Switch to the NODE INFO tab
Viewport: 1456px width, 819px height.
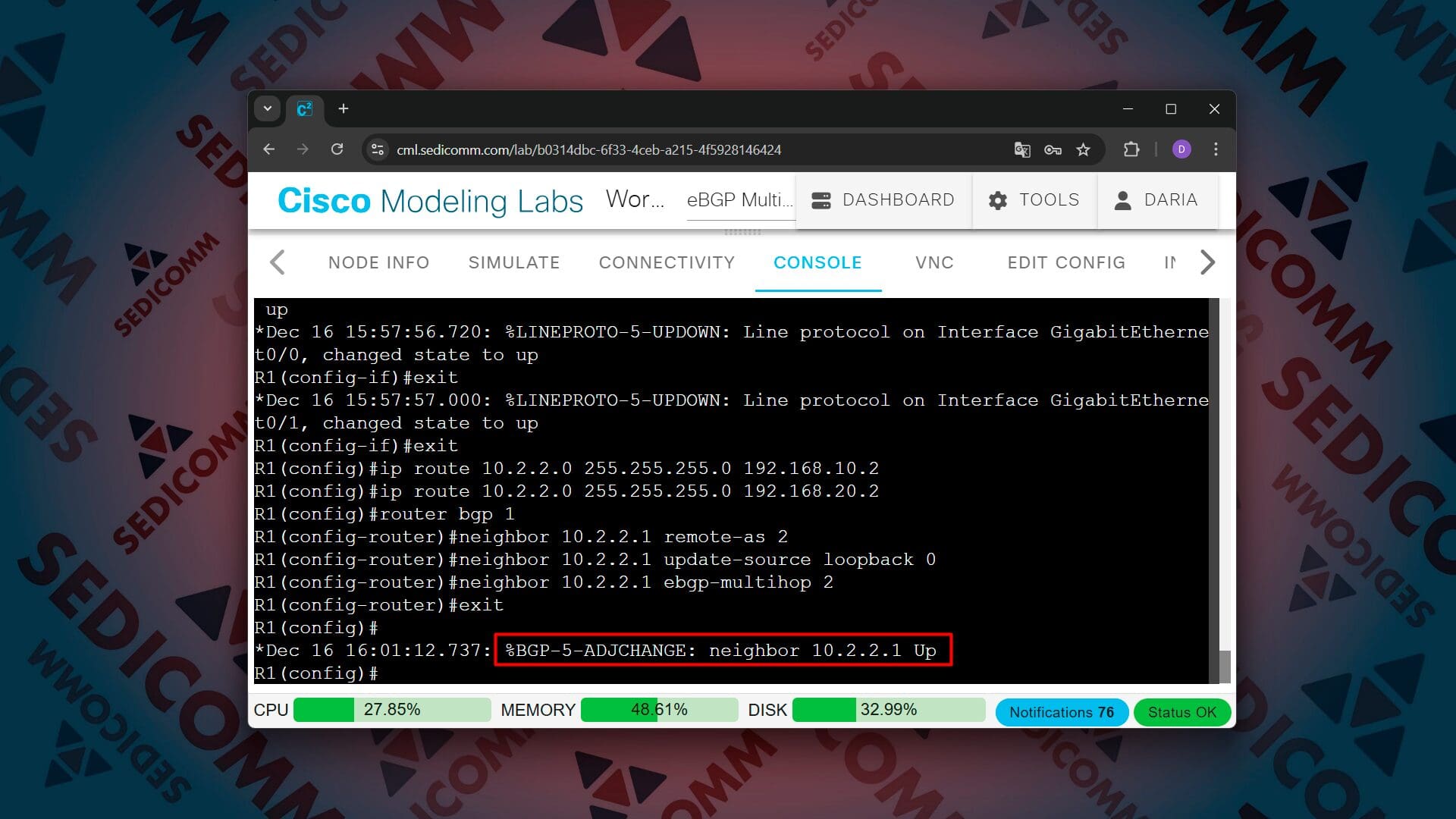(x=378, y=262)
